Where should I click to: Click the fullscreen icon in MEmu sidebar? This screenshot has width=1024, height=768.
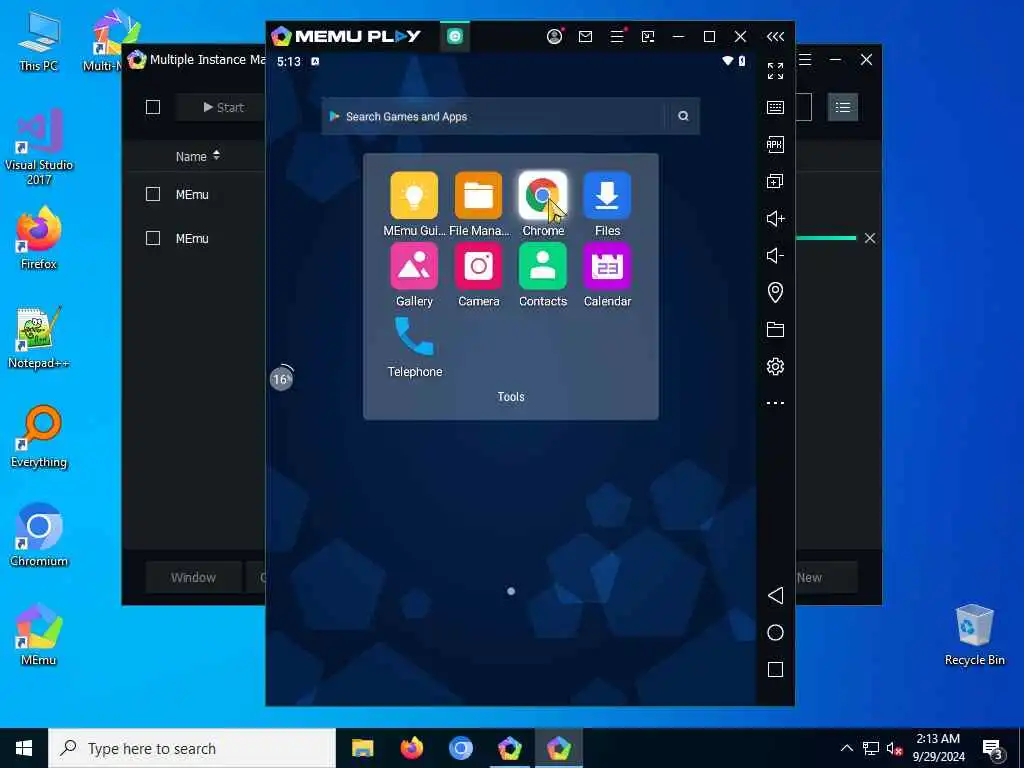pyautogui.click(x=775, y=71)
